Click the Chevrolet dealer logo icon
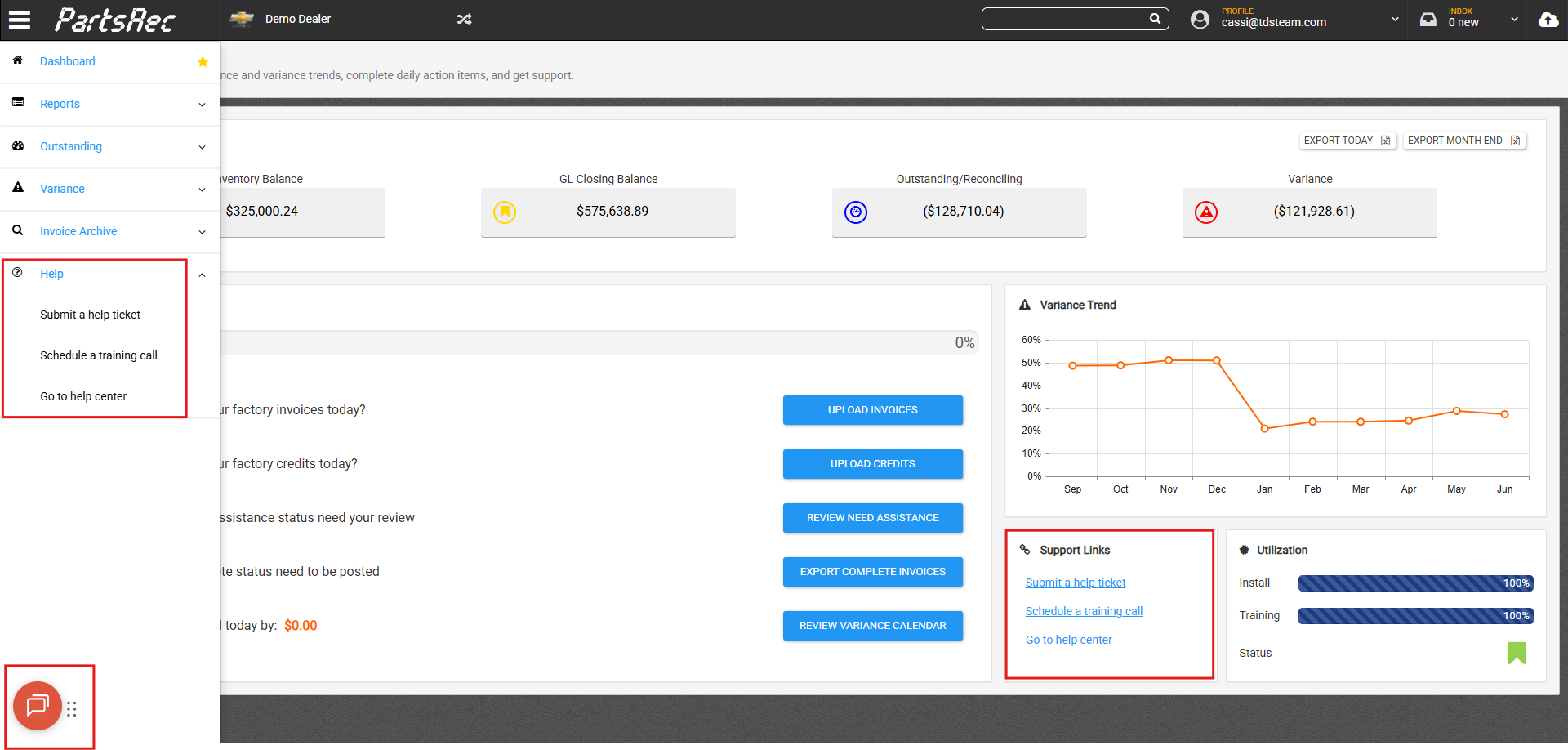This screenshot has height=750, width=1568. pos(242,20)
